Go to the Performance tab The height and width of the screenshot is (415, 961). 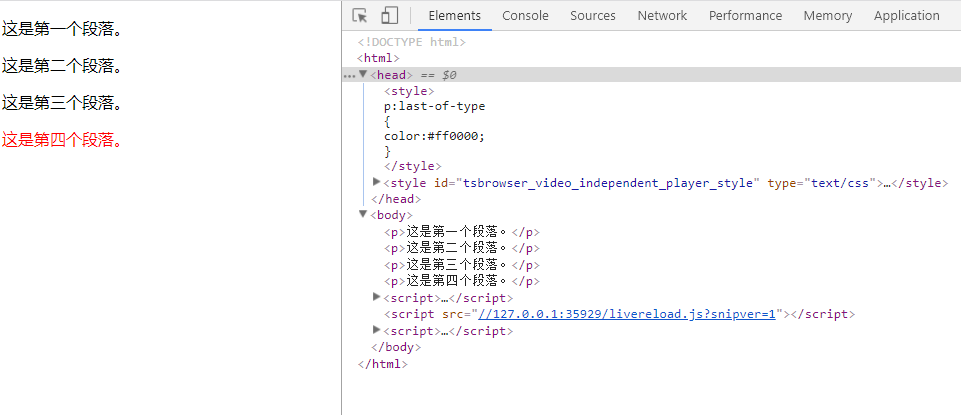745,15
